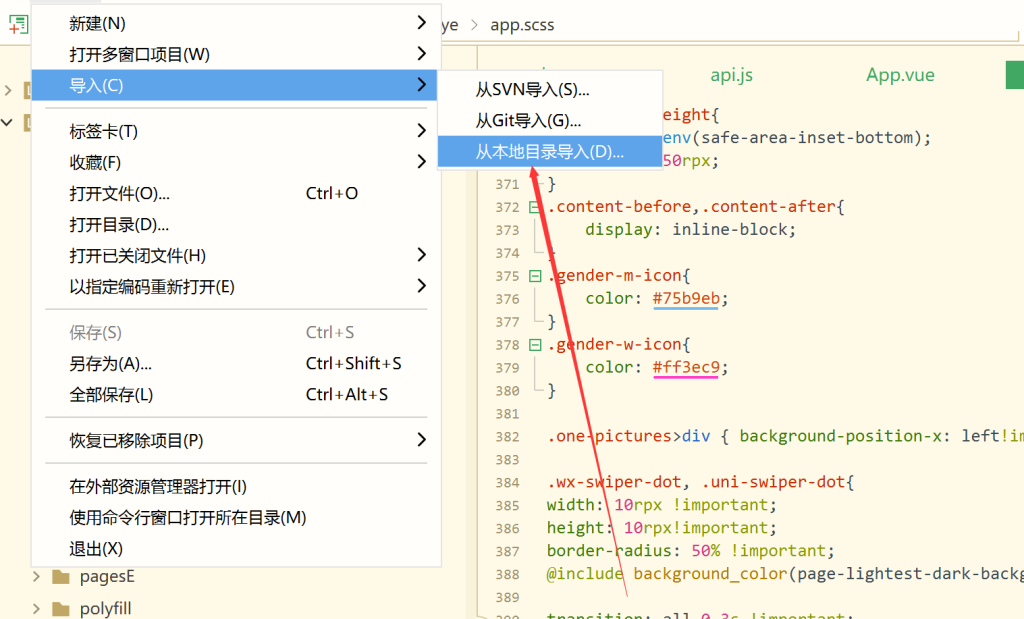Select 从Git导入(G)... menu entry
Screen dimensions: 1024x619
(x=528, y=121)
